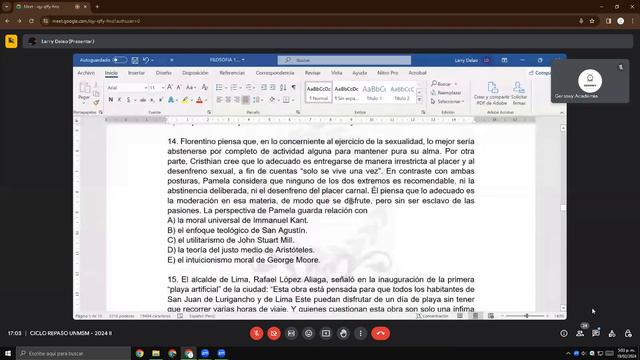Click the justify alignment icon
Screen dimensions: 640x360
click(x=246, y=100)
